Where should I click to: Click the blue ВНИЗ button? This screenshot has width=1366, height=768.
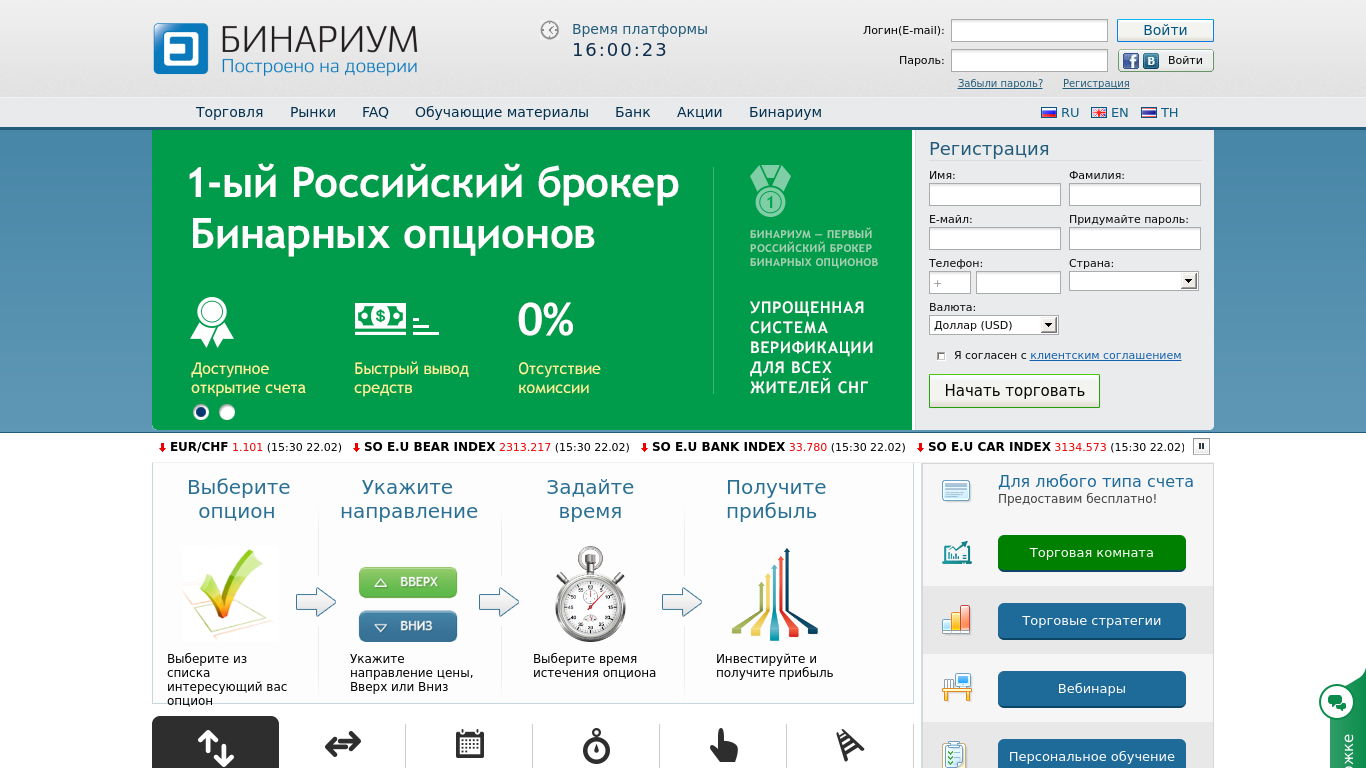coord(408,626)
